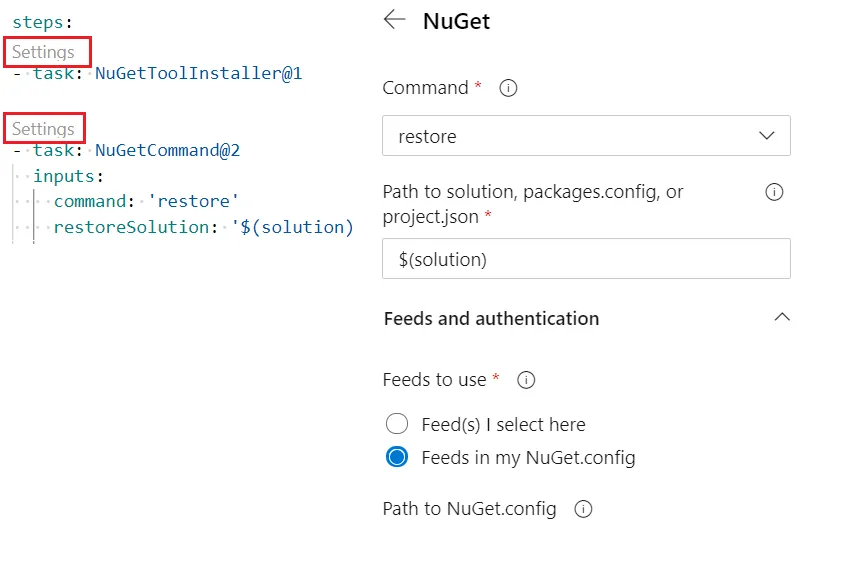Click the command: 'restore' YAML line
This screenshot has width=855, height=581.
click(x=146, y=201)
